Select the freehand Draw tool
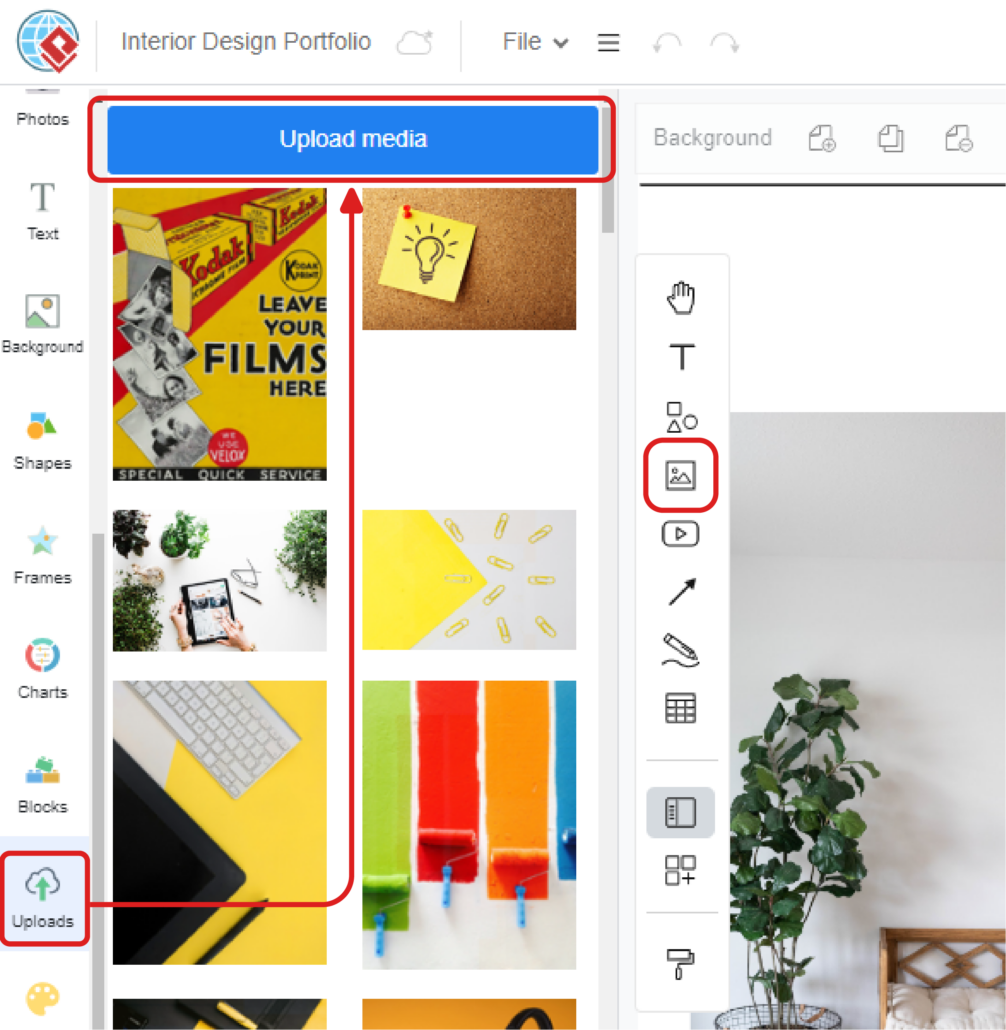Screen dimensions: 1006x1030 pyautogui.click(x=681, y=648)
